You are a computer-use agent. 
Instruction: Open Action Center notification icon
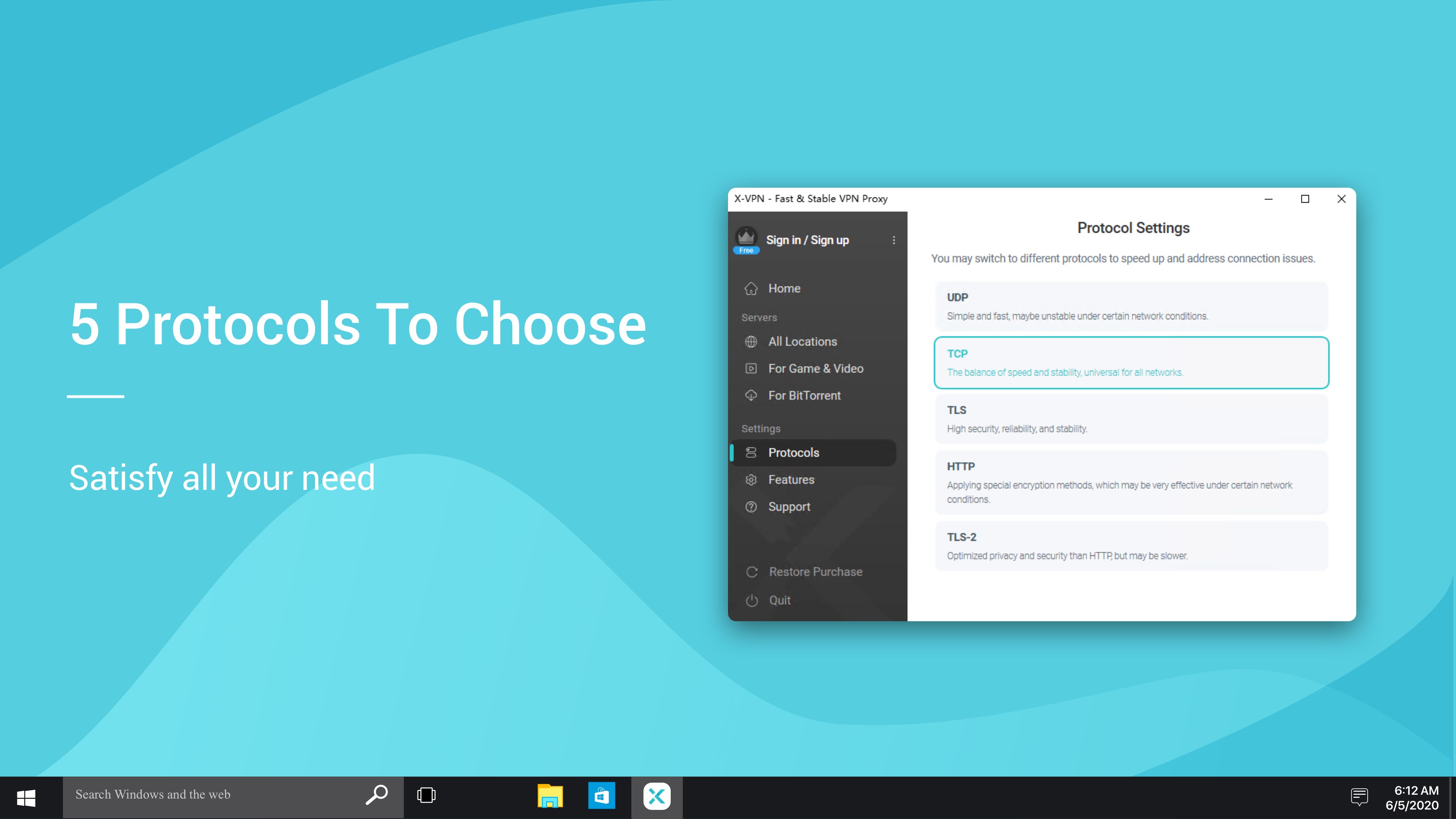(x=1359, y=797)
